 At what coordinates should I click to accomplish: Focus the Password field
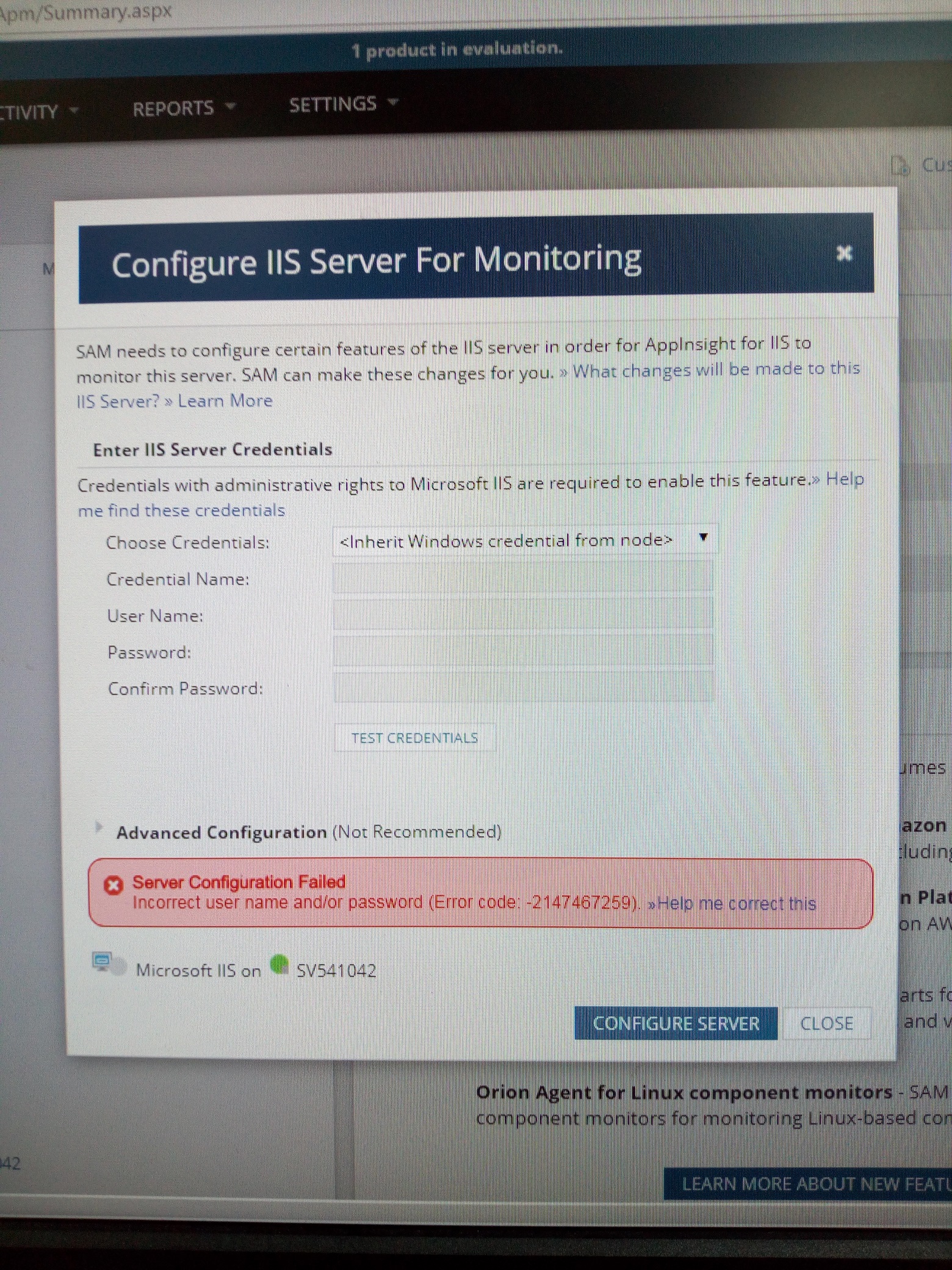(523, 650)
